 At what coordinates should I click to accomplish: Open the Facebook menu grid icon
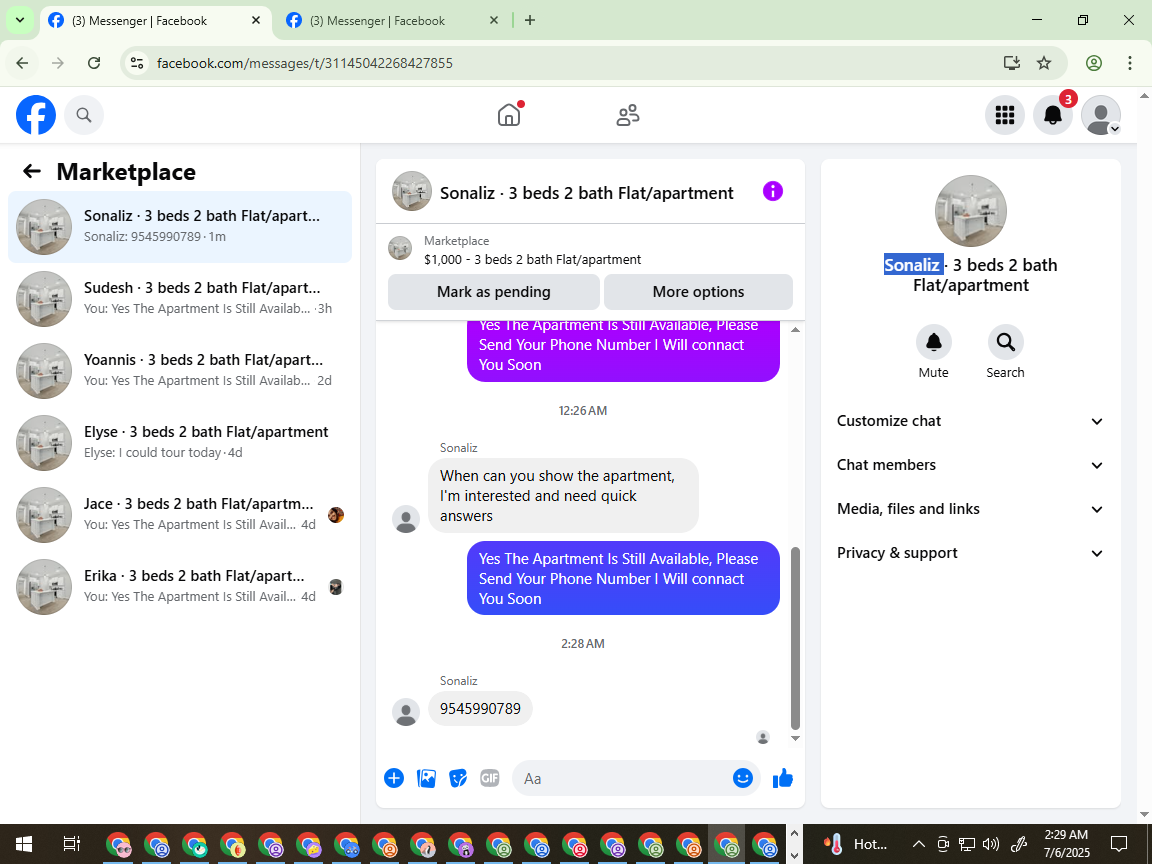point(1004,115)
